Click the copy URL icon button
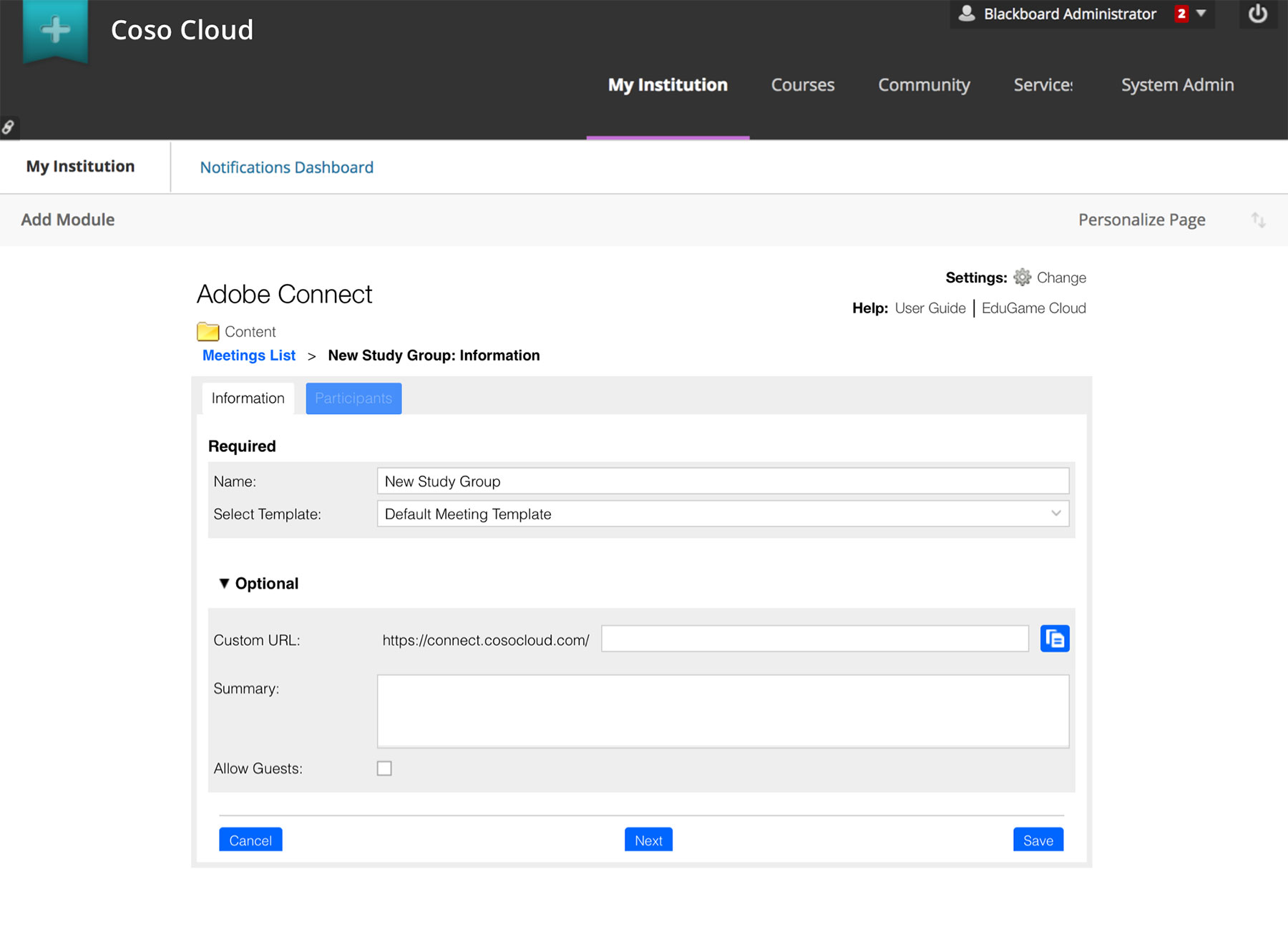The width and height of the screenshot is (1288, 952). 1055,639
